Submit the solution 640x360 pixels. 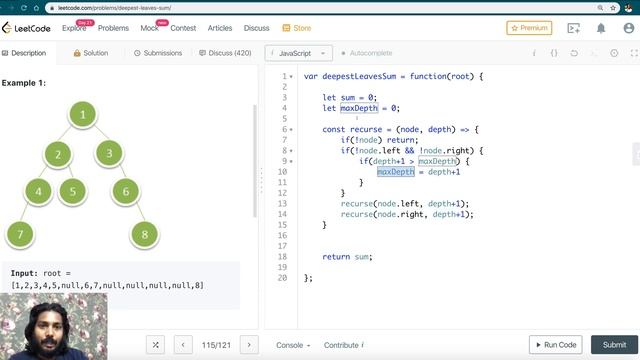pyautogui.click(x=614, y=345)
